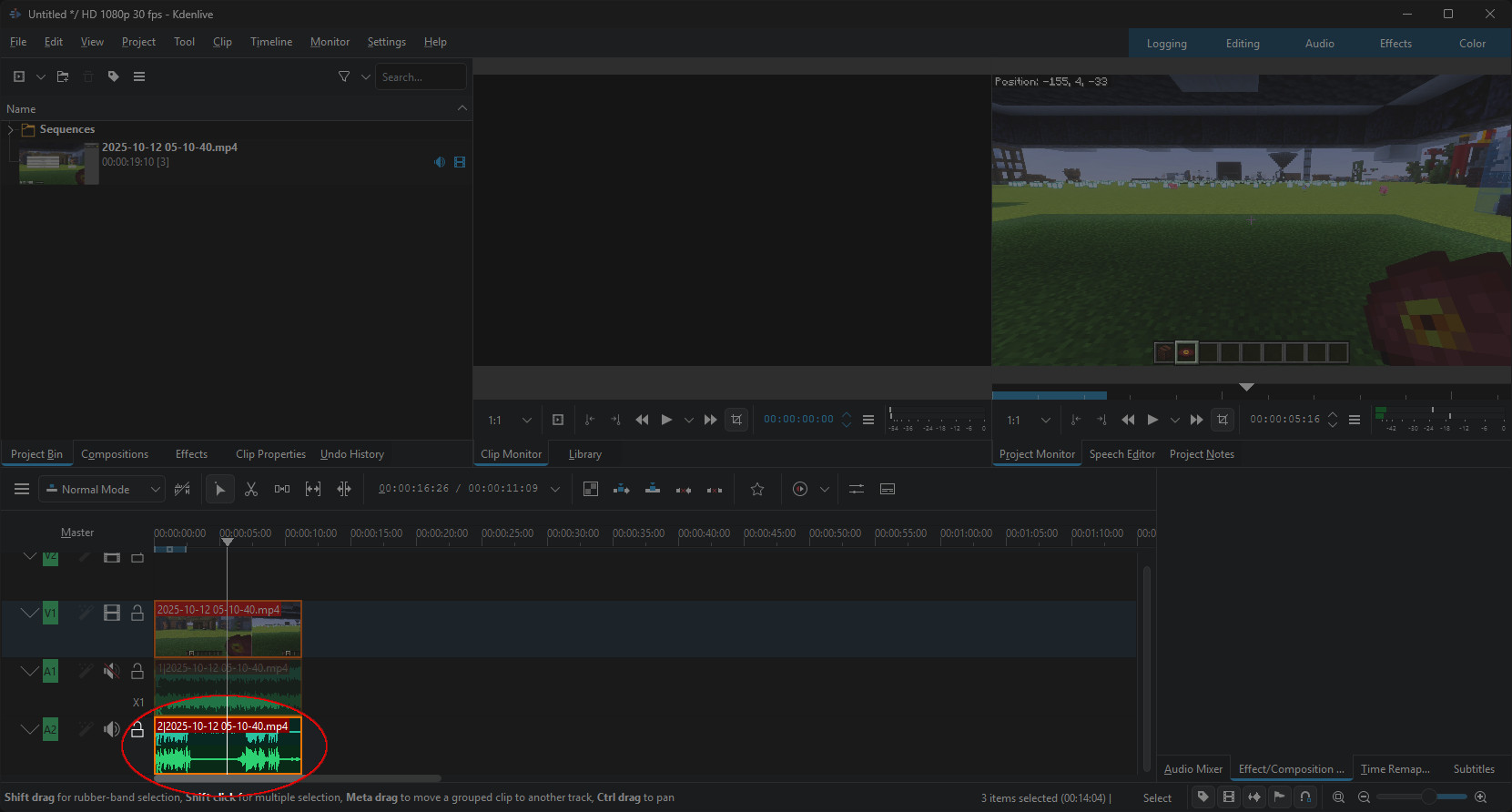Click the tag icon in Project Bin toolbar
This screenshot has width=1512, height=812.
tap(114, 77)
